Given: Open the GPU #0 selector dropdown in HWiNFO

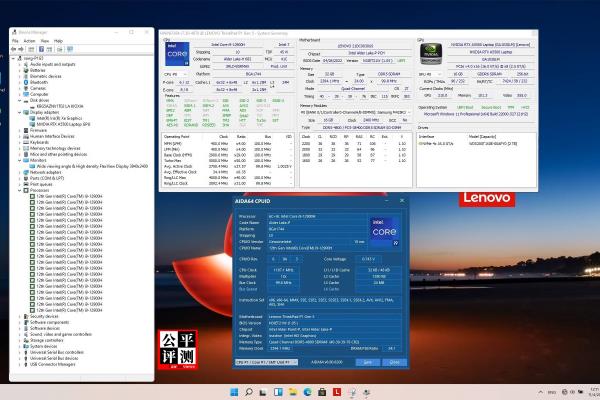Looking at the screenshot, I should tap(431, 74).
